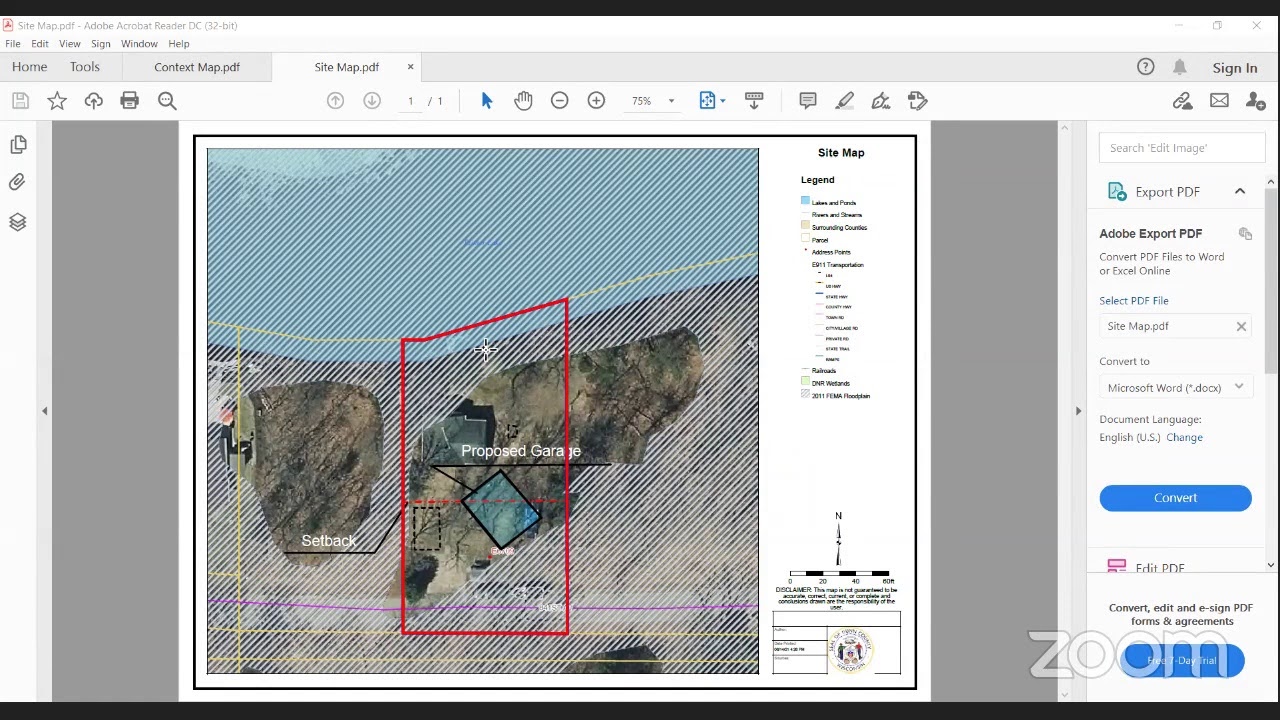Open the File menu
1280x720 pixels.
click(x=13, y=44)
